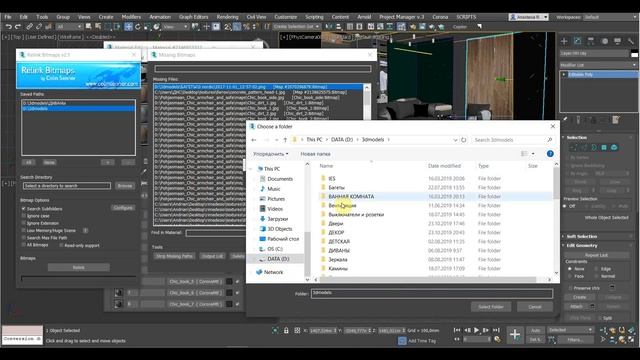The height and width of the screenshot is (360, 640).
Task: Open the Utilities wrench tab
Action: pyautogui.click(x=631, y=41)
